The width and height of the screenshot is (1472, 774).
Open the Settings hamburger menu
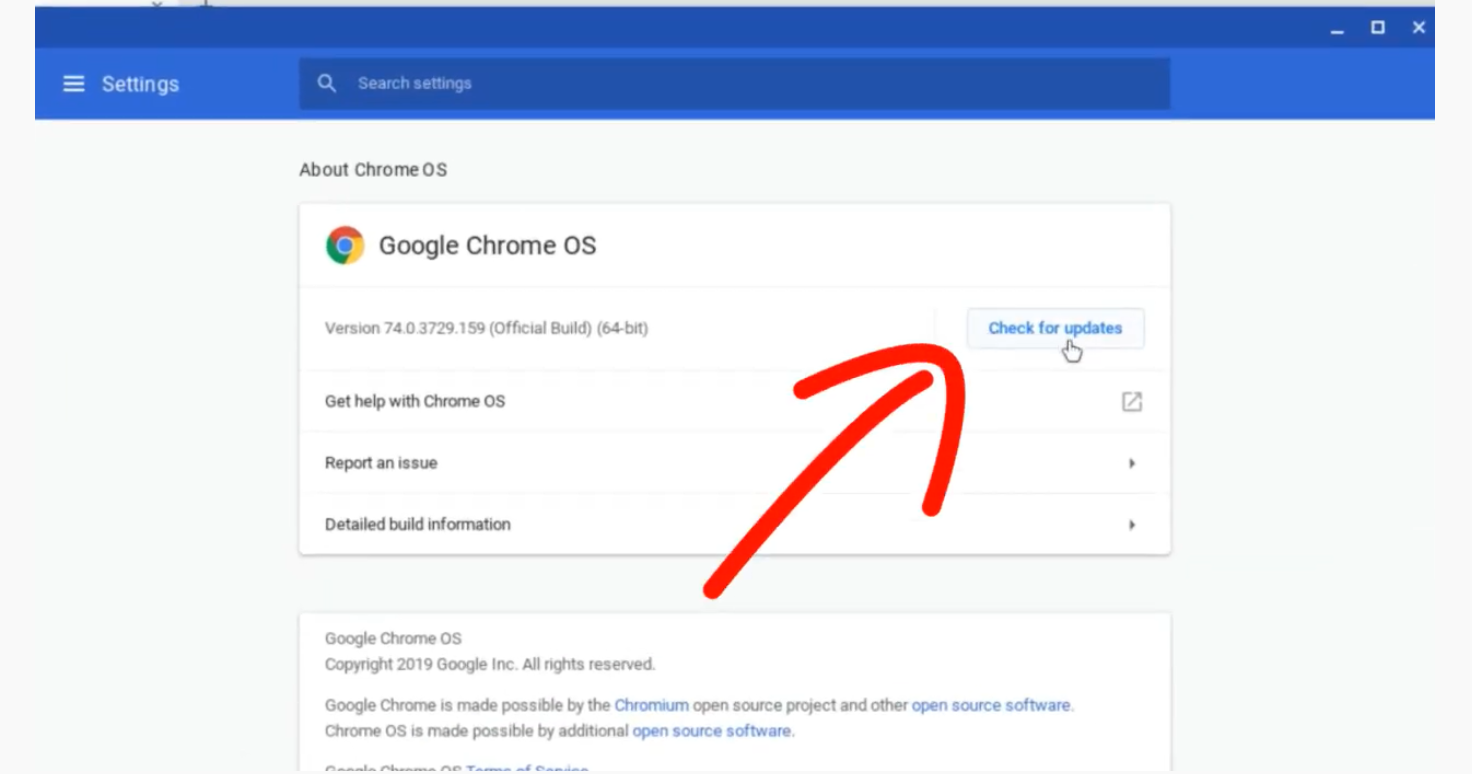point(74,84)
